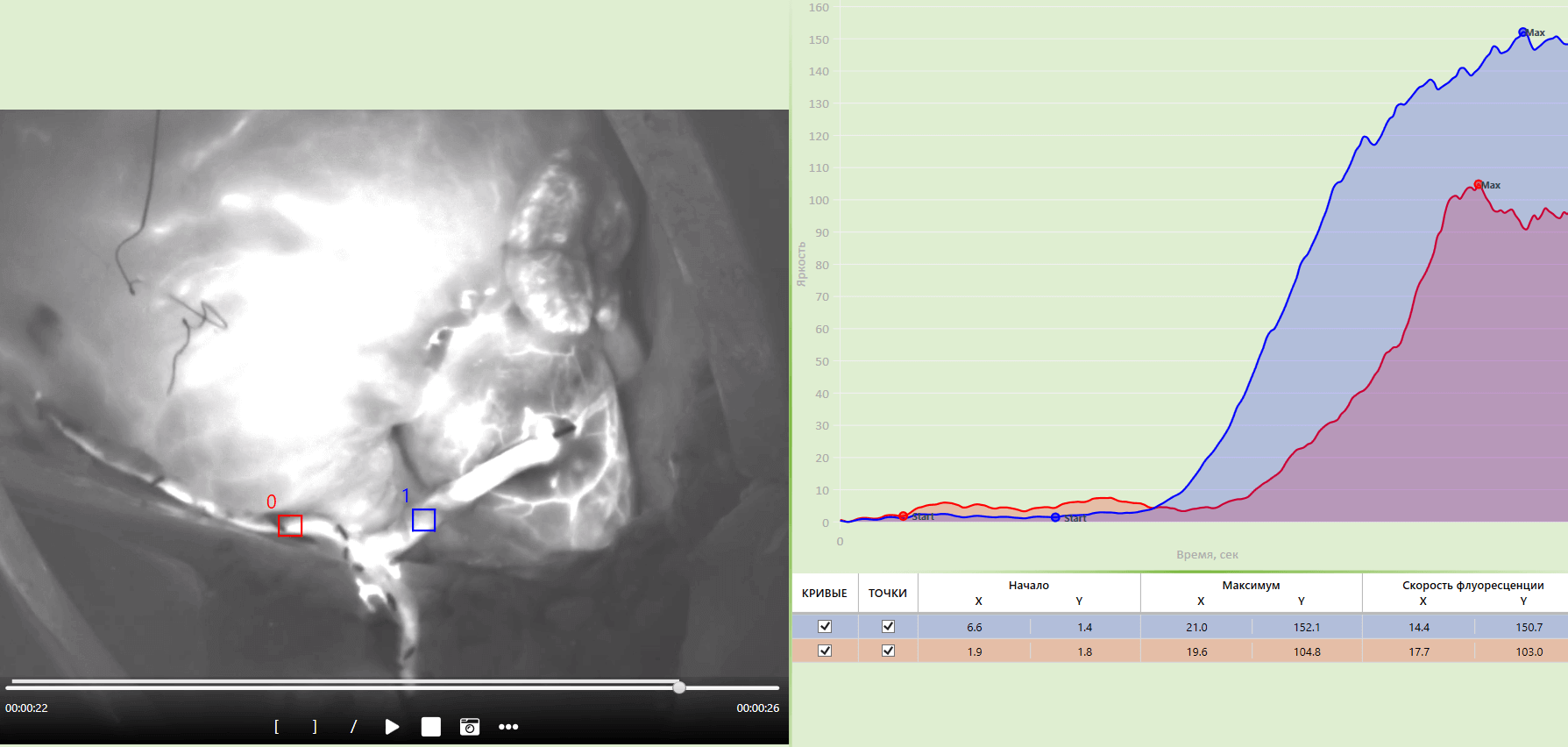Select the 17.7 fluorescence speed cell
Image resolution: width=1568 pixels, height=747 pixels.
1419,651
